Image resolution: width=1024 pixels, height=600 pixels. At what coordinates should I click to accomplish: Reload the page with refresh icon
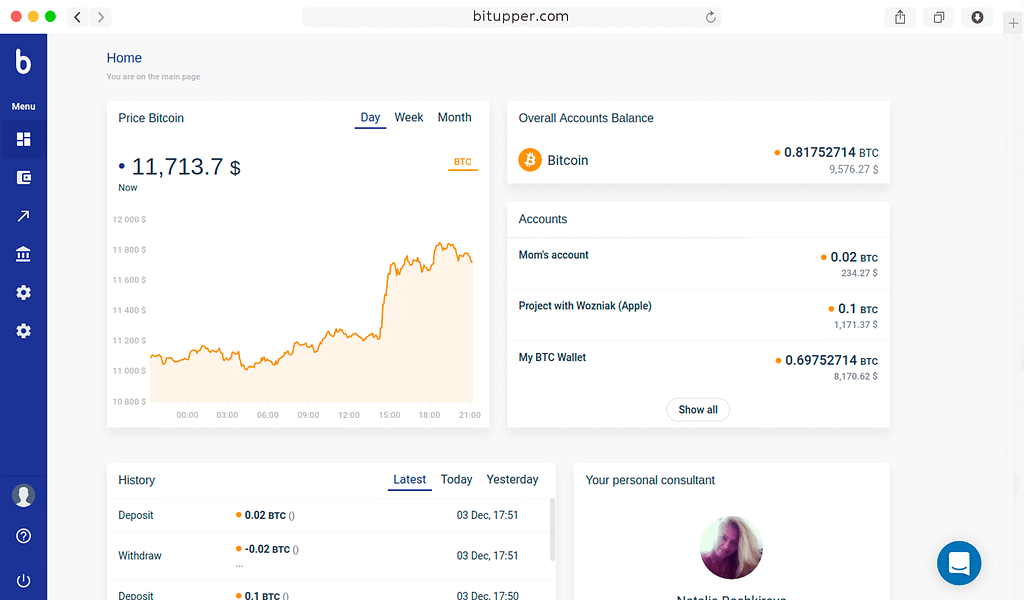[711, 17]
